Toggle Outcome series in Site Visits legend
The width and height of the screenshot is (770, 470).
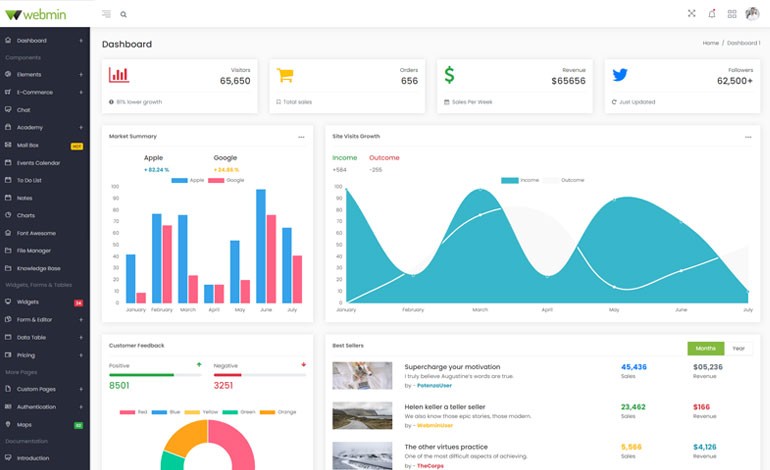pyautogui.click(x=564, y=180)
